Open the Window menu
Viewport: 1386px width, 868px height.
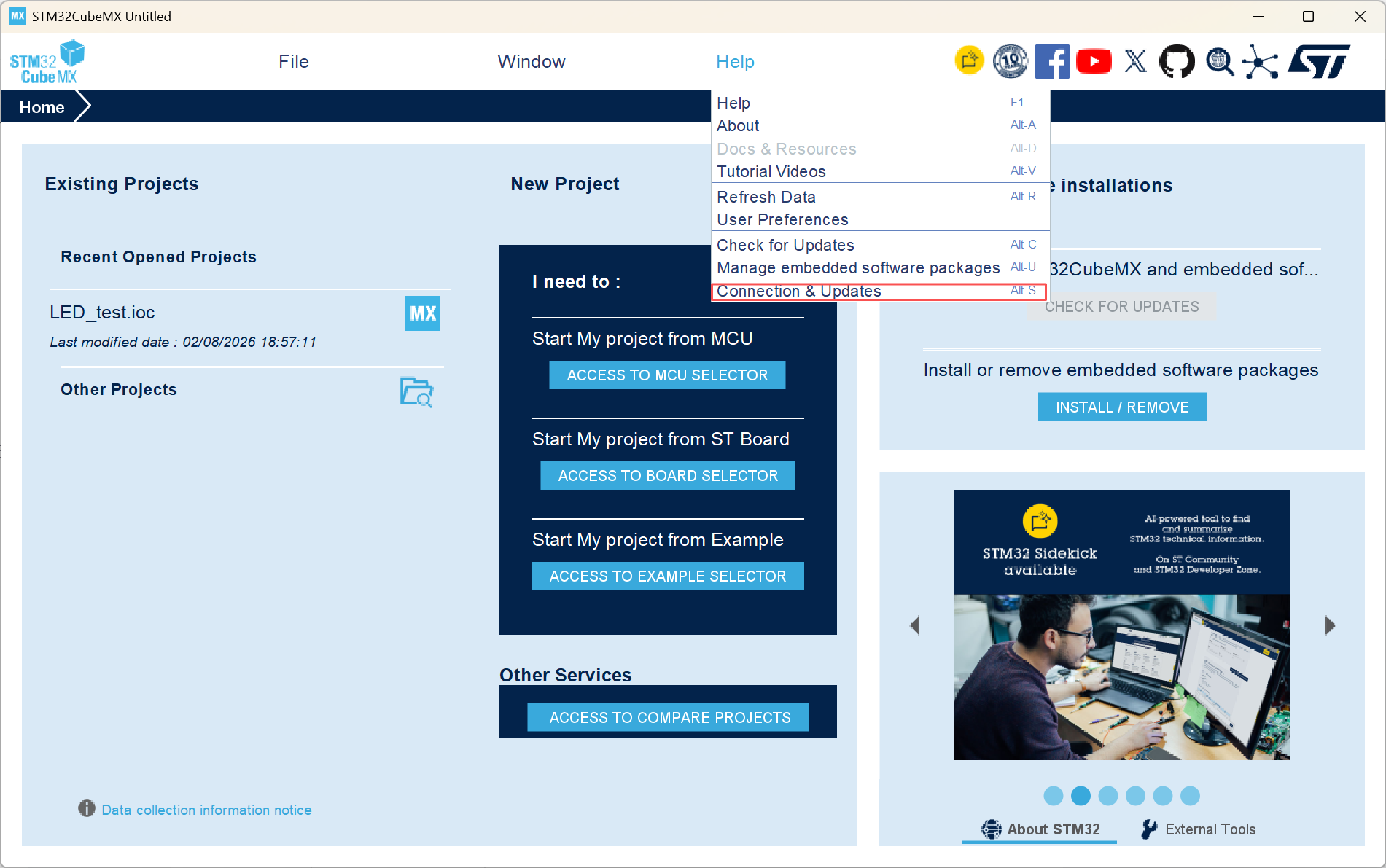pos(532,62)
